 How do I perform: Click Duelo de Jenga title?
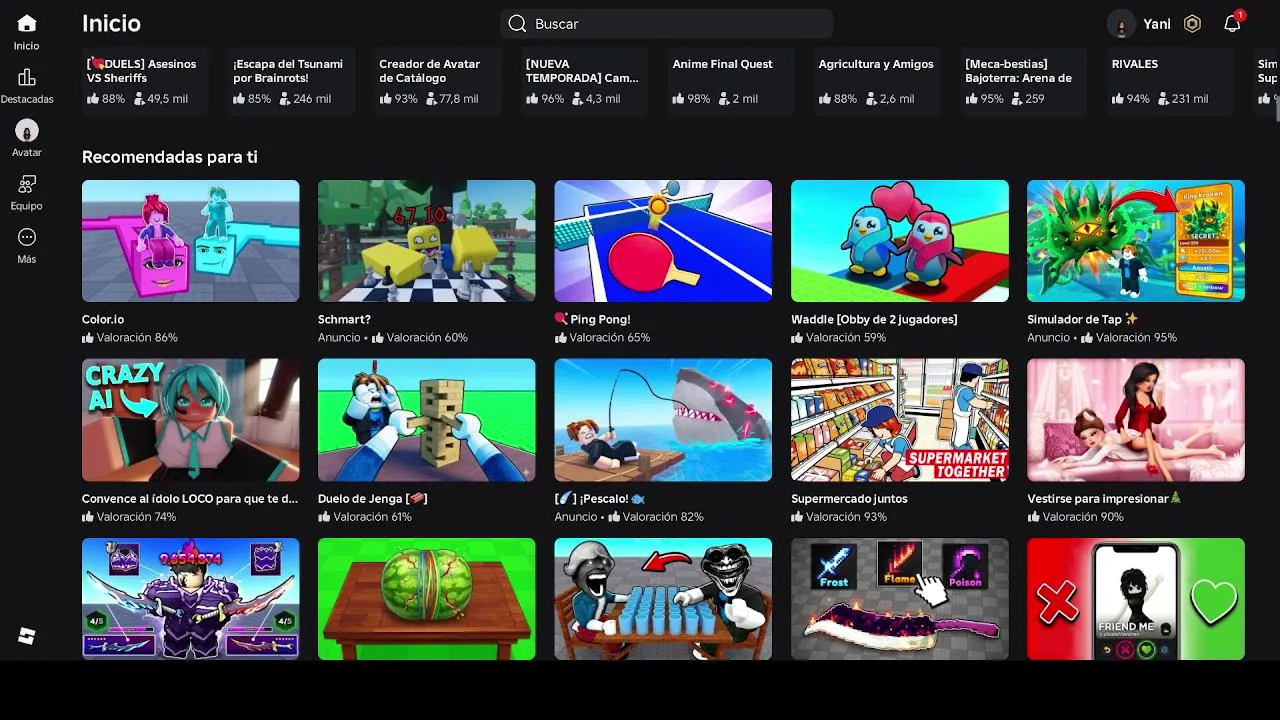[372, 498]
